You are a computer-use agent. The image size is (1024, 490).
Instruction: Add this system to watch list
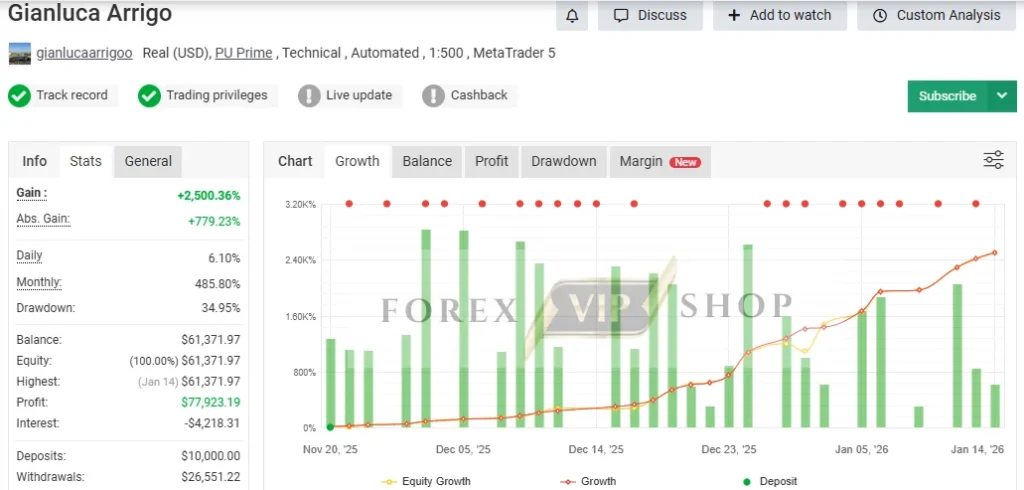[780, 16]
